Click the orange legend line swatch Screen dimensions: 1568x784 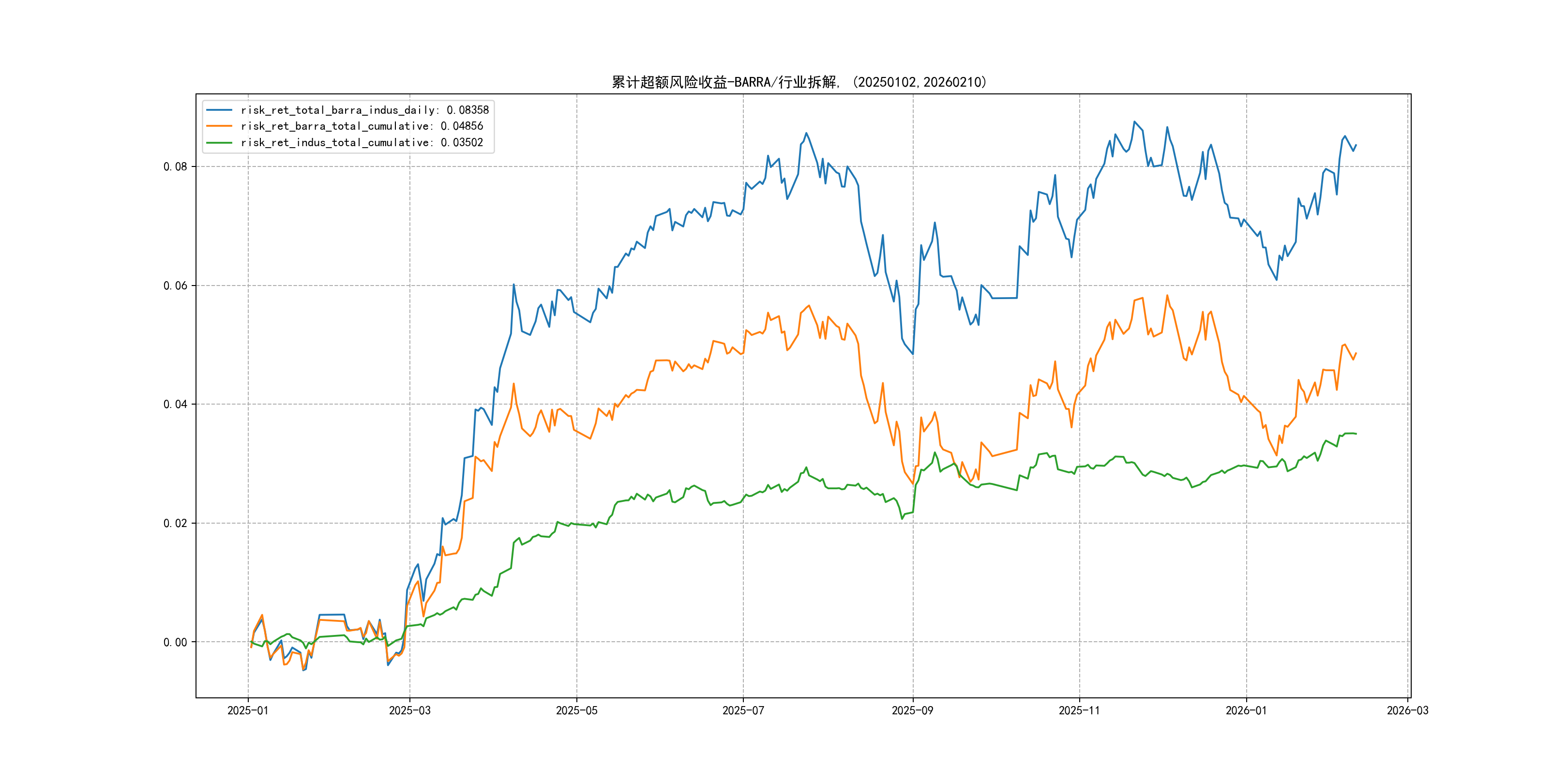point(219,126)
